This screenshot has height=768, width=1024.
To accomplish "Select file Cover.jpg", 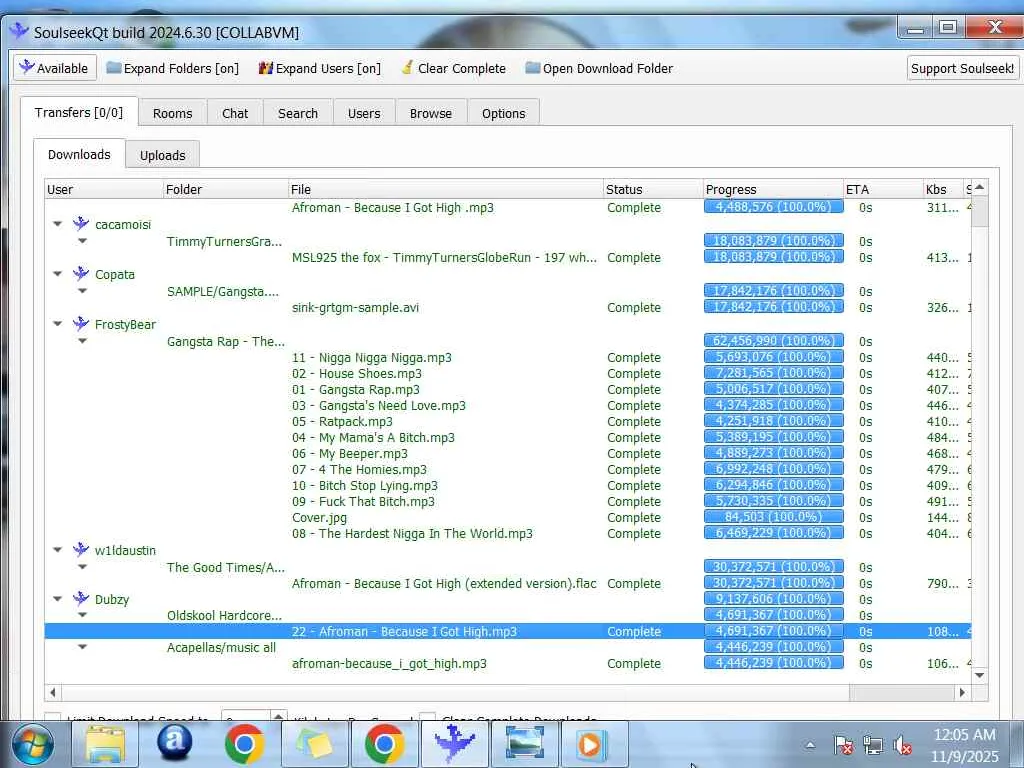I will point(319,518).
